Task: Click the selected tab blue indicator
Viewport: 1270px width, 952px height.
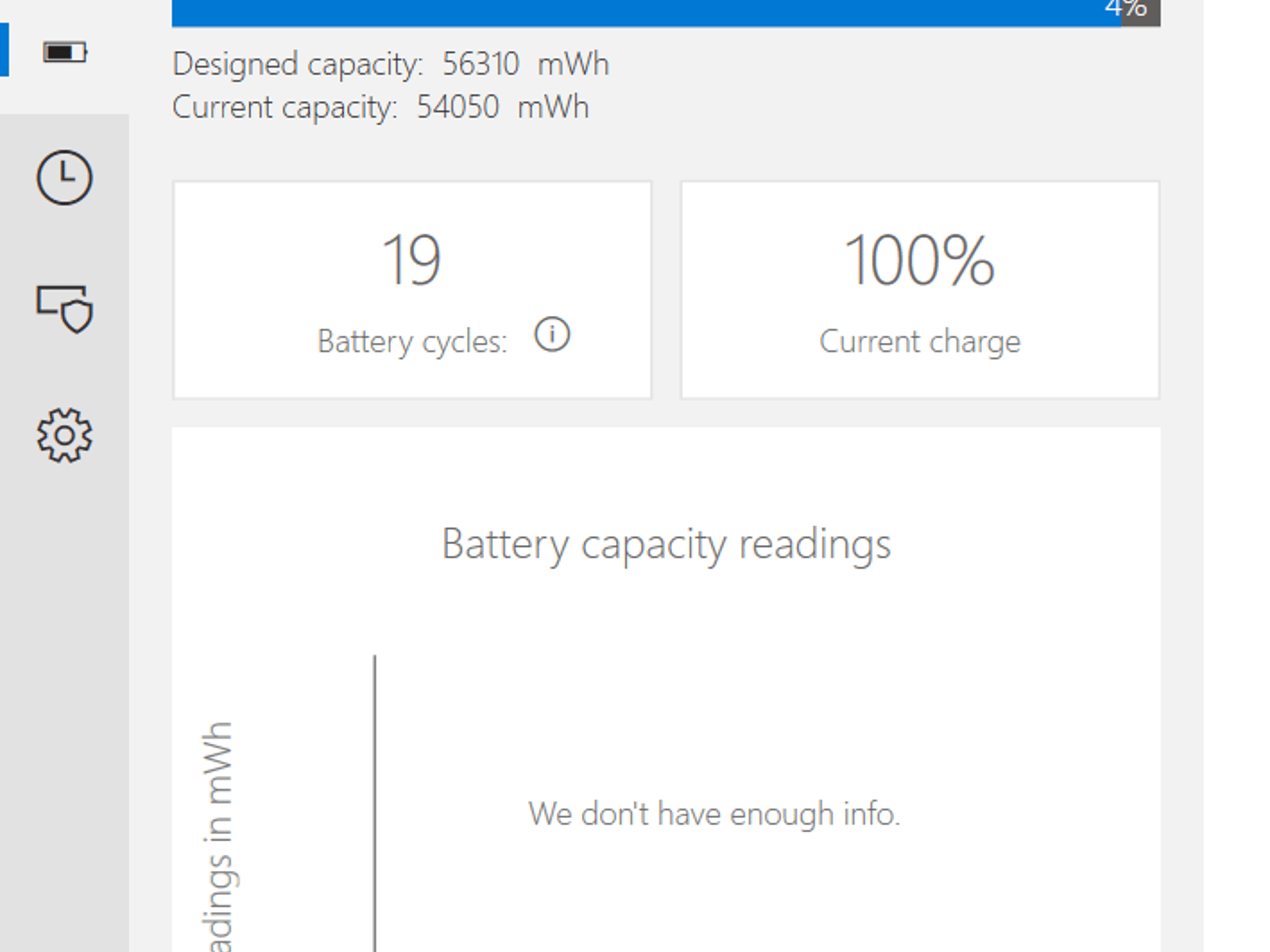Action: pyautogui.click(x=4, y=50)
